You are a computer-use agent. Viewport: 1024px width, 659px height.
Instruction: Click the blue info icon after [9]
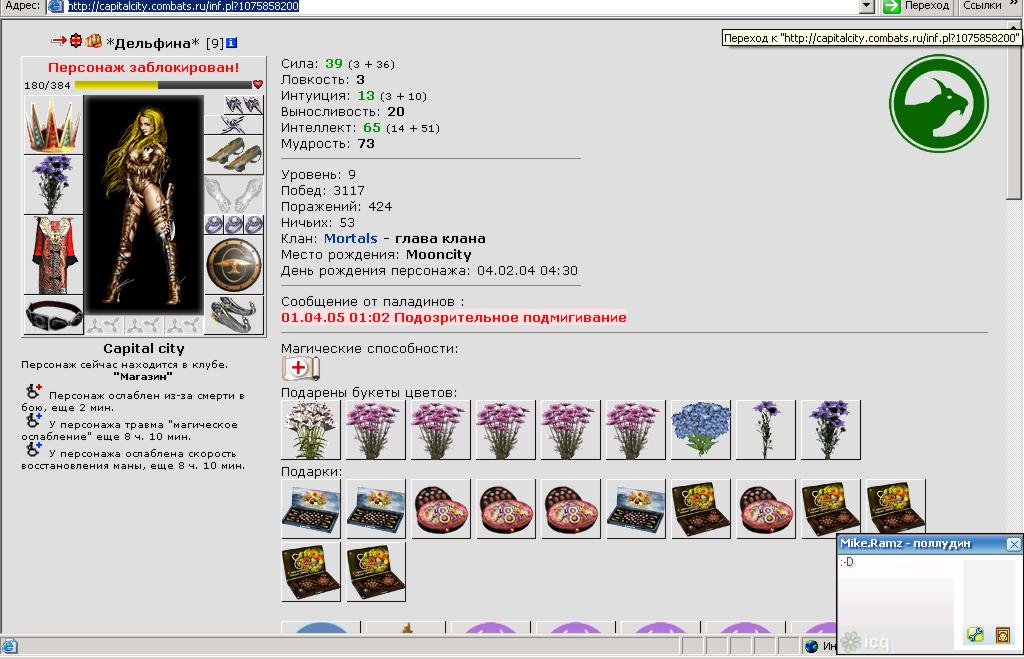point(231,43)
